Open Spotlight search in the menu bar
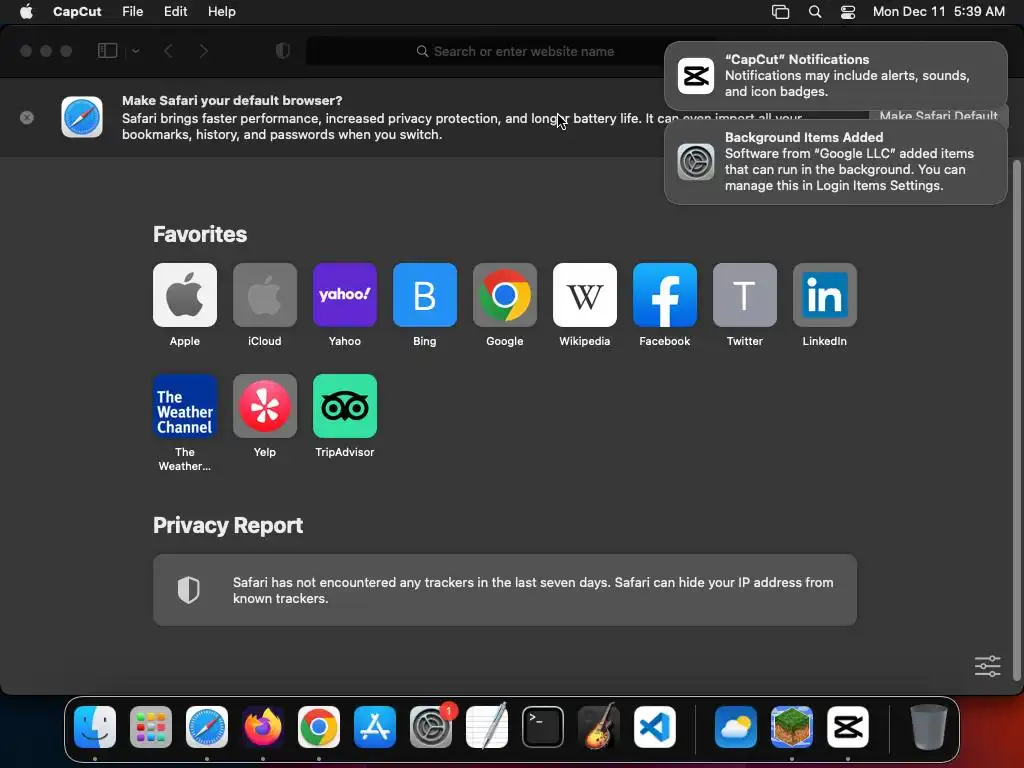 (815, 12)
